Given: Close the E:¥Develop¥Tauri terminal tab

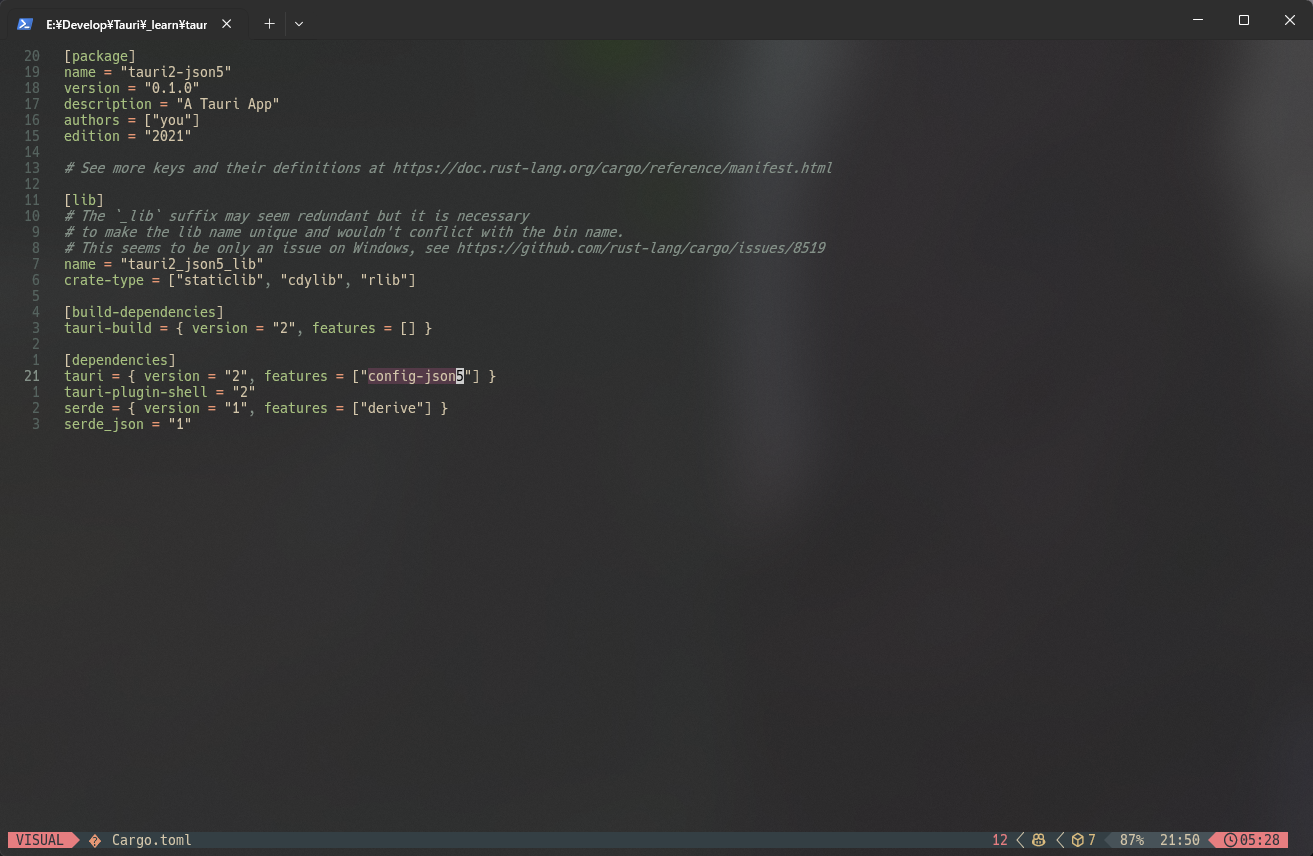Looking at the screenshot, I should coord(226,23).
